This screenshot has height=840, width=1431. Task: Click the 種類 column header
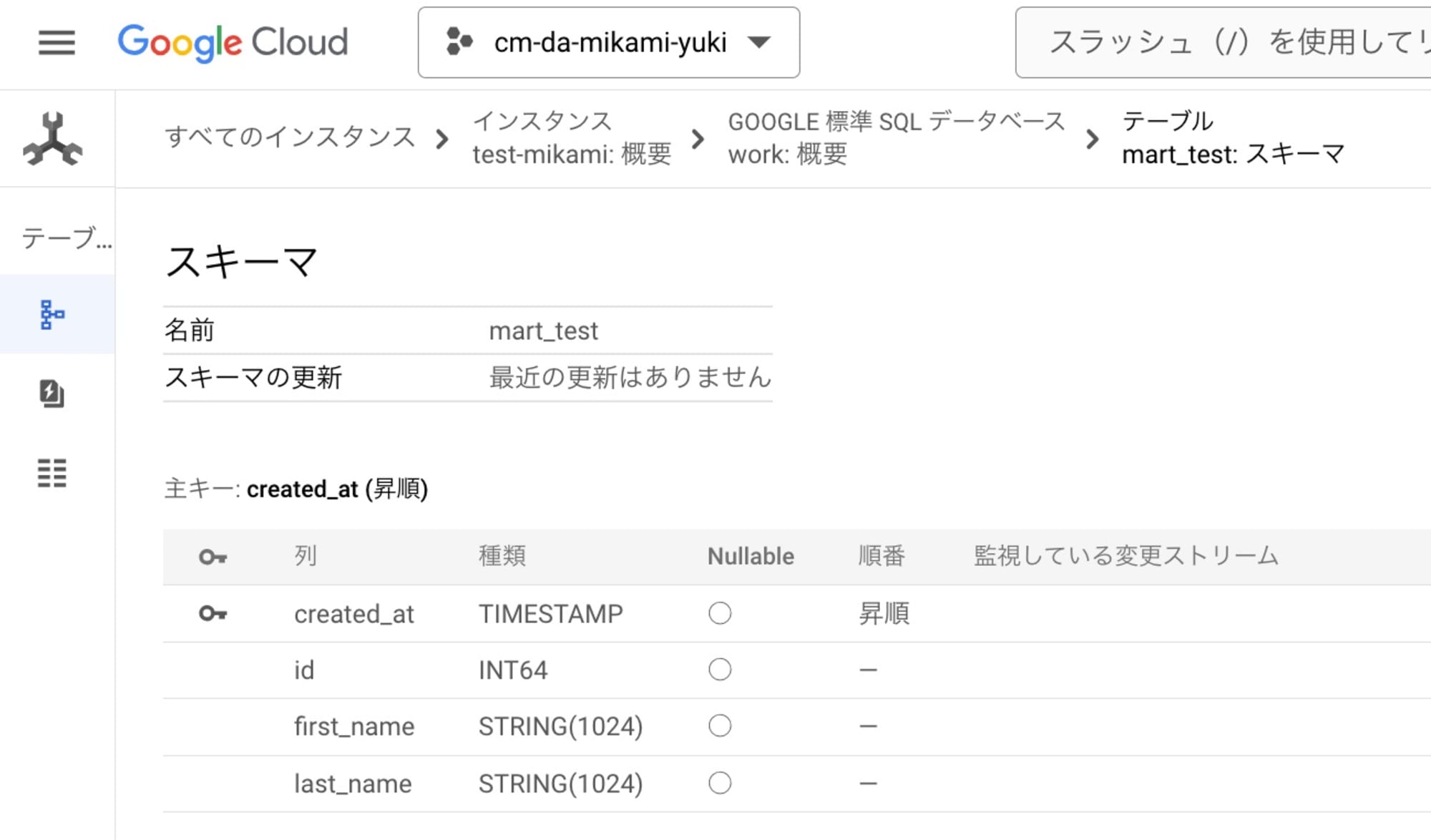tap(502, 556)
